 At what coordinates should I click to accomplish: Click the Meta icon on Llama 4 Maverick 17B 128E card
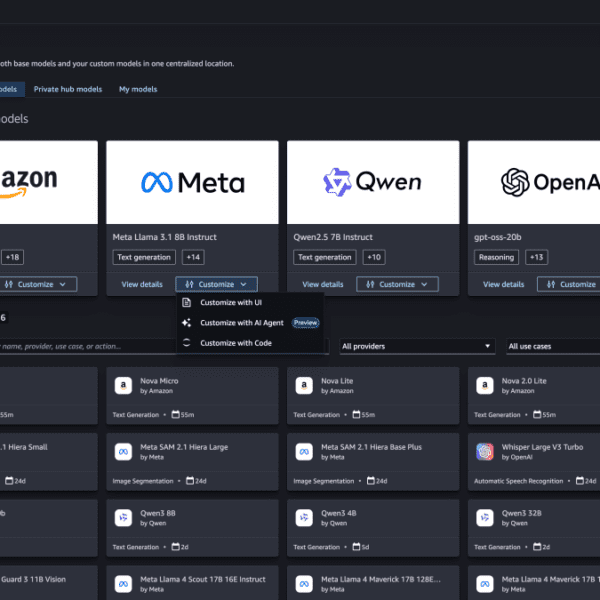pyautogui.click(x=304, y=584)
